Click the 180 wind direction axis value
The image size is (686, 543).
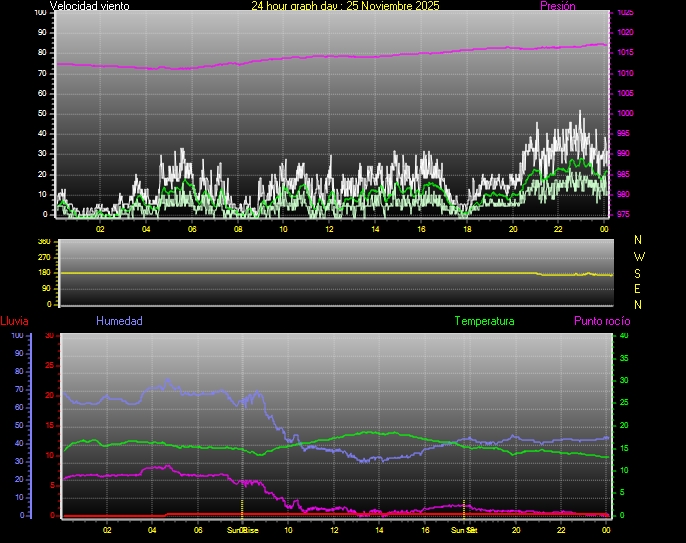tap(43, 273)
